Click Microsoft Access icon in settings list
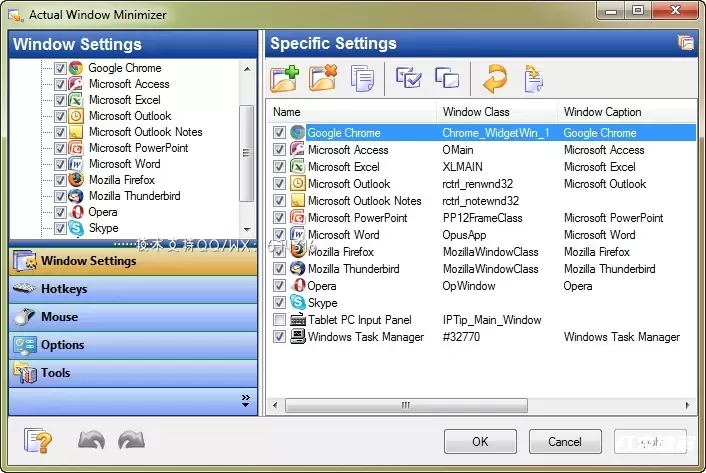The width and height of the screenshot is (706, 473). pyautogui.click(x=298, y=149)
